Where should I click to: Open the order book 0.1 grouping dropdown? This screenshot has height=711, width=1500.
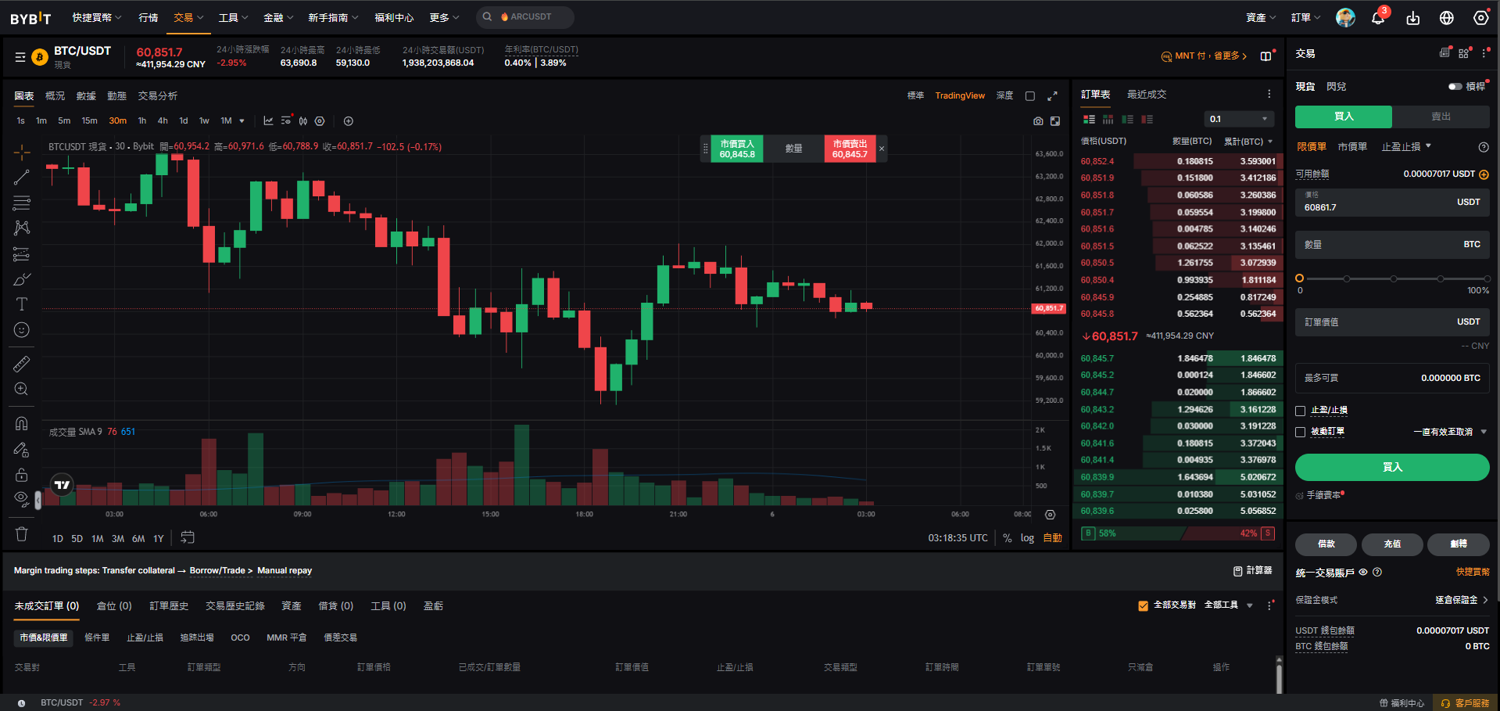[1238, 119]
